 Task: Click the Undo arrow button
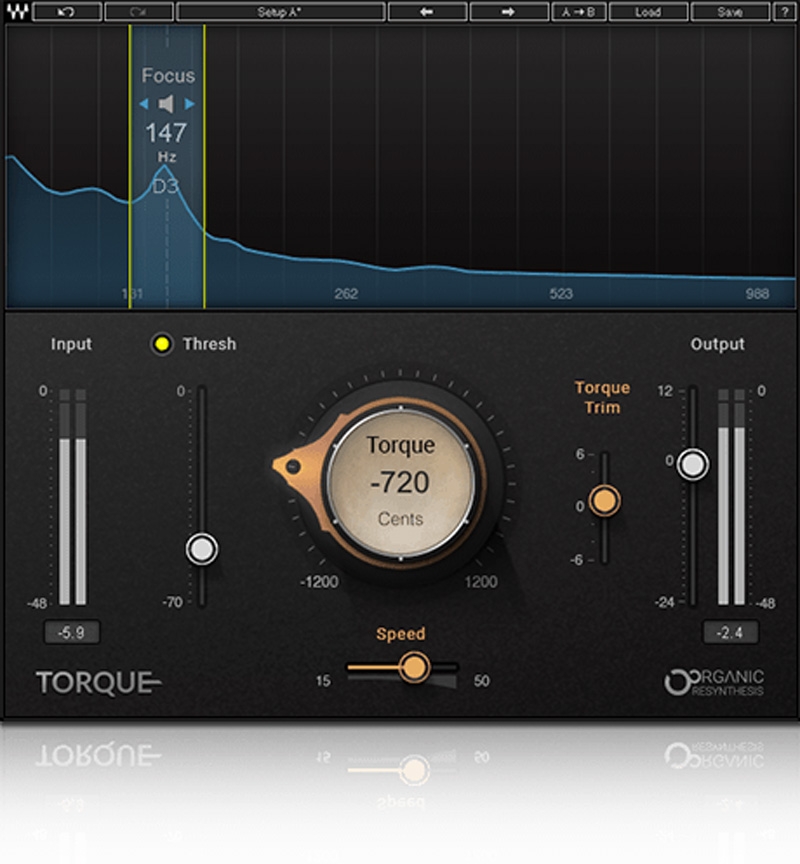[x=65, y=12]
